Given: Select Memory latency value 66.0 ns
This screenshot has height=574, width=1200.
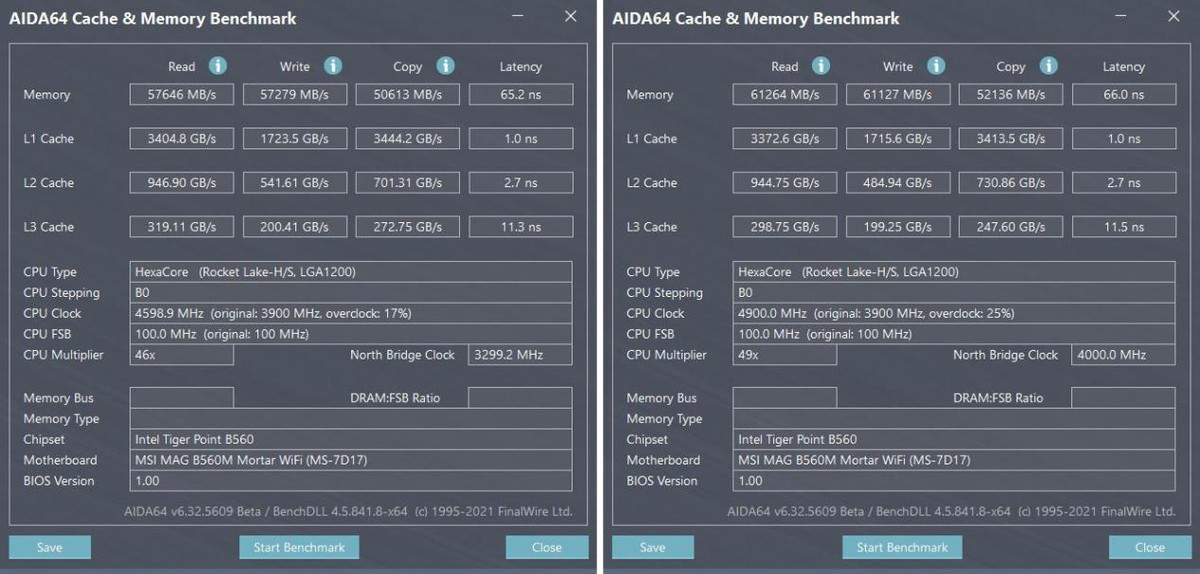Looking at the screenshot, I should click(1124, 94).
